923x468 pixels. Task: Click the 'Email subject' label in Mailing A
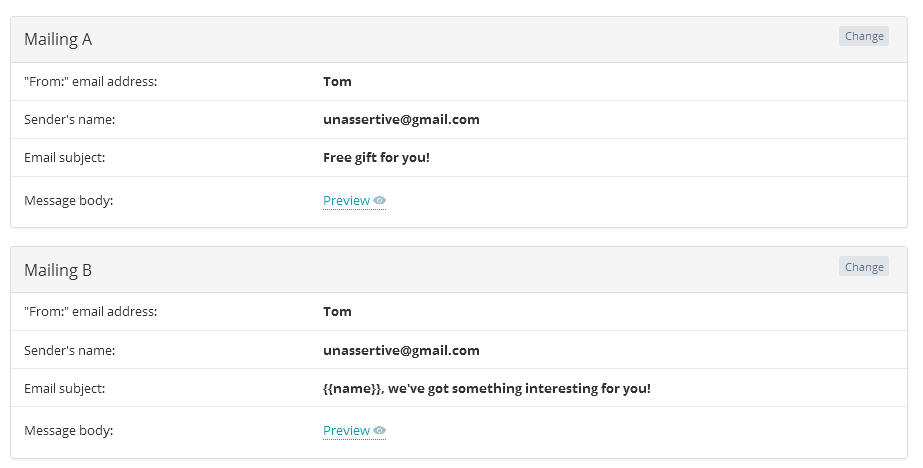pos(64,158)
